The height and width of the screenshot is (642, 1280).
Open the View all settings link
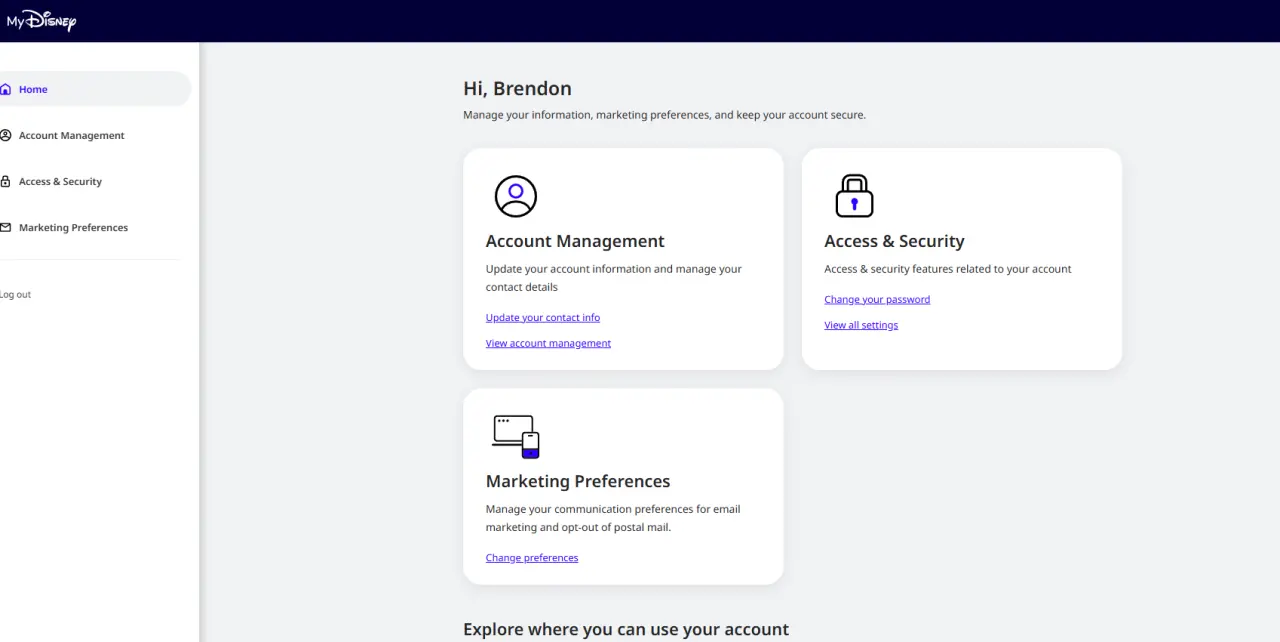coord(861,325)
